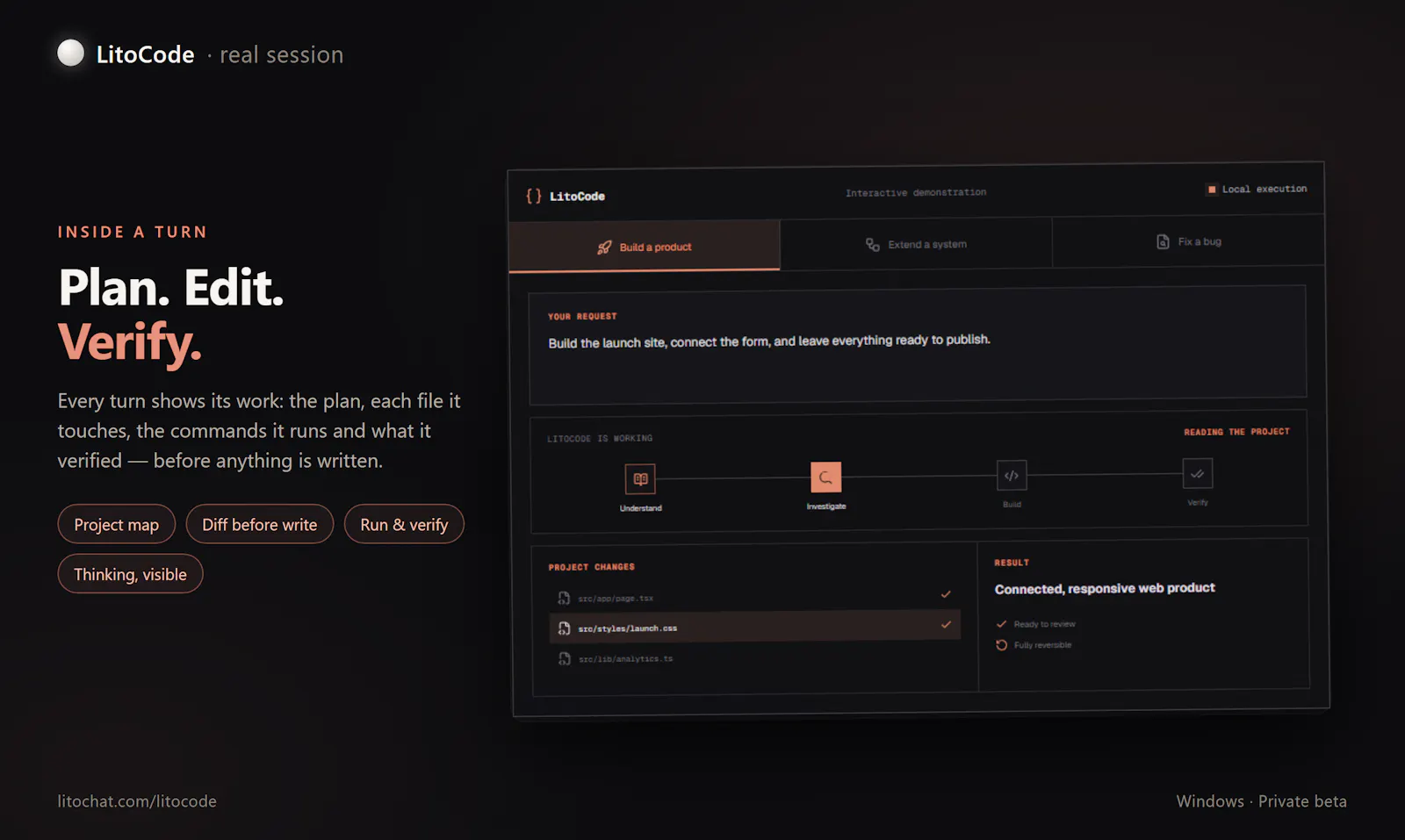Click the LitoCode title in the header
The height and width of the screenshot is (840, 1405).
(145, 54)
